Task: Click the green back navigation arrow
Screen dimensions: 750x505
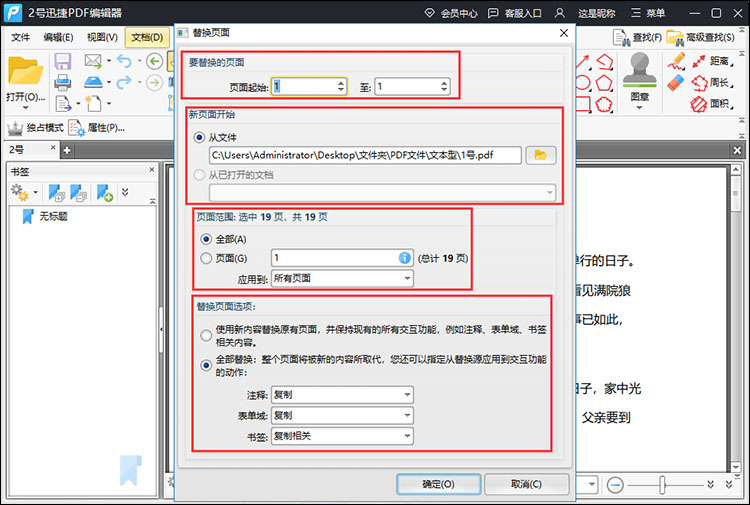Action: pyautogui.click(x=154, y=61)
